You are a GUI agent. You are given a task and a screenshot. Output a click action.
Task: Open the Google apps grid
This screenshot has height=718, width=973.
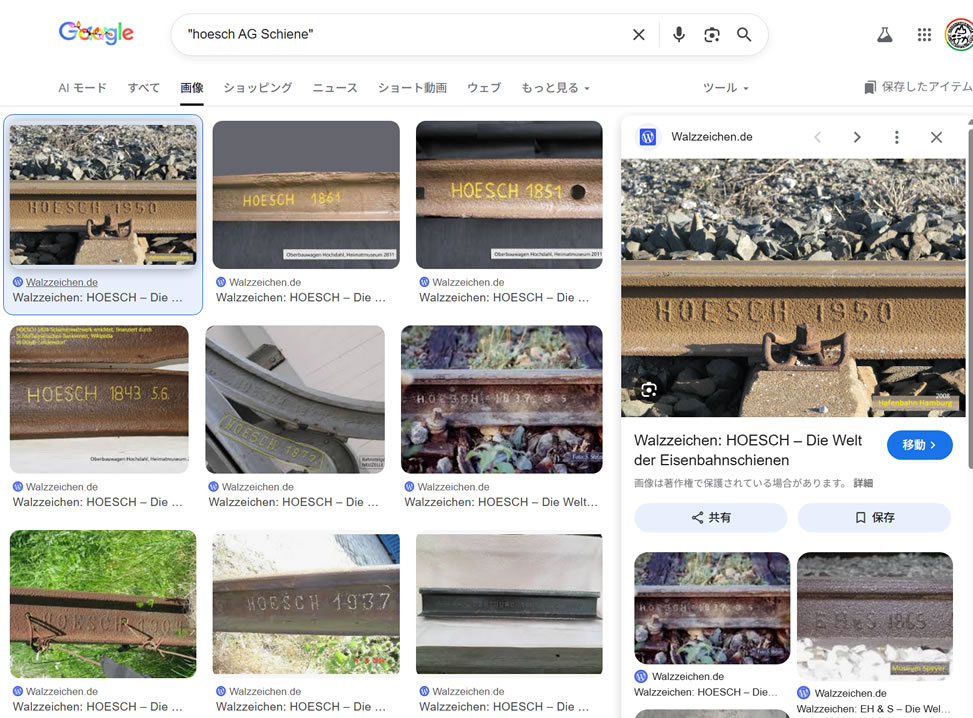click(924, 35)
